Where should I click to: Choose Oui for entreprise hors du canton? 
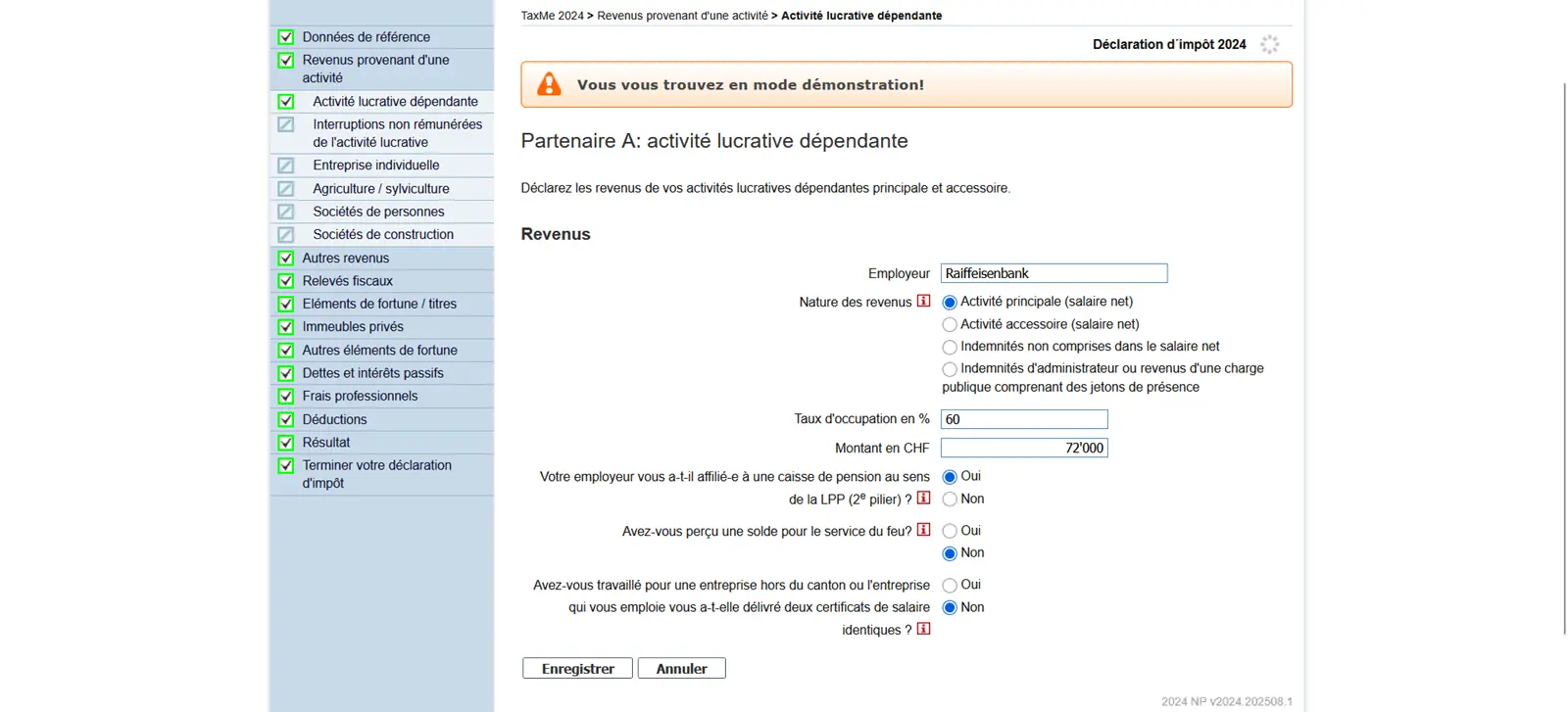pyautogui.click(x=950, y=586)
